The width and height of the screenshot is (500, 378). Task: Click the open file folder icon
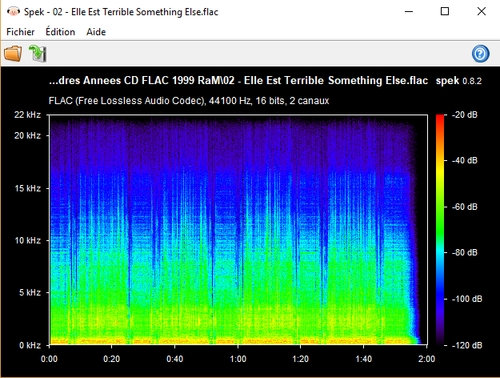(13, 53)
